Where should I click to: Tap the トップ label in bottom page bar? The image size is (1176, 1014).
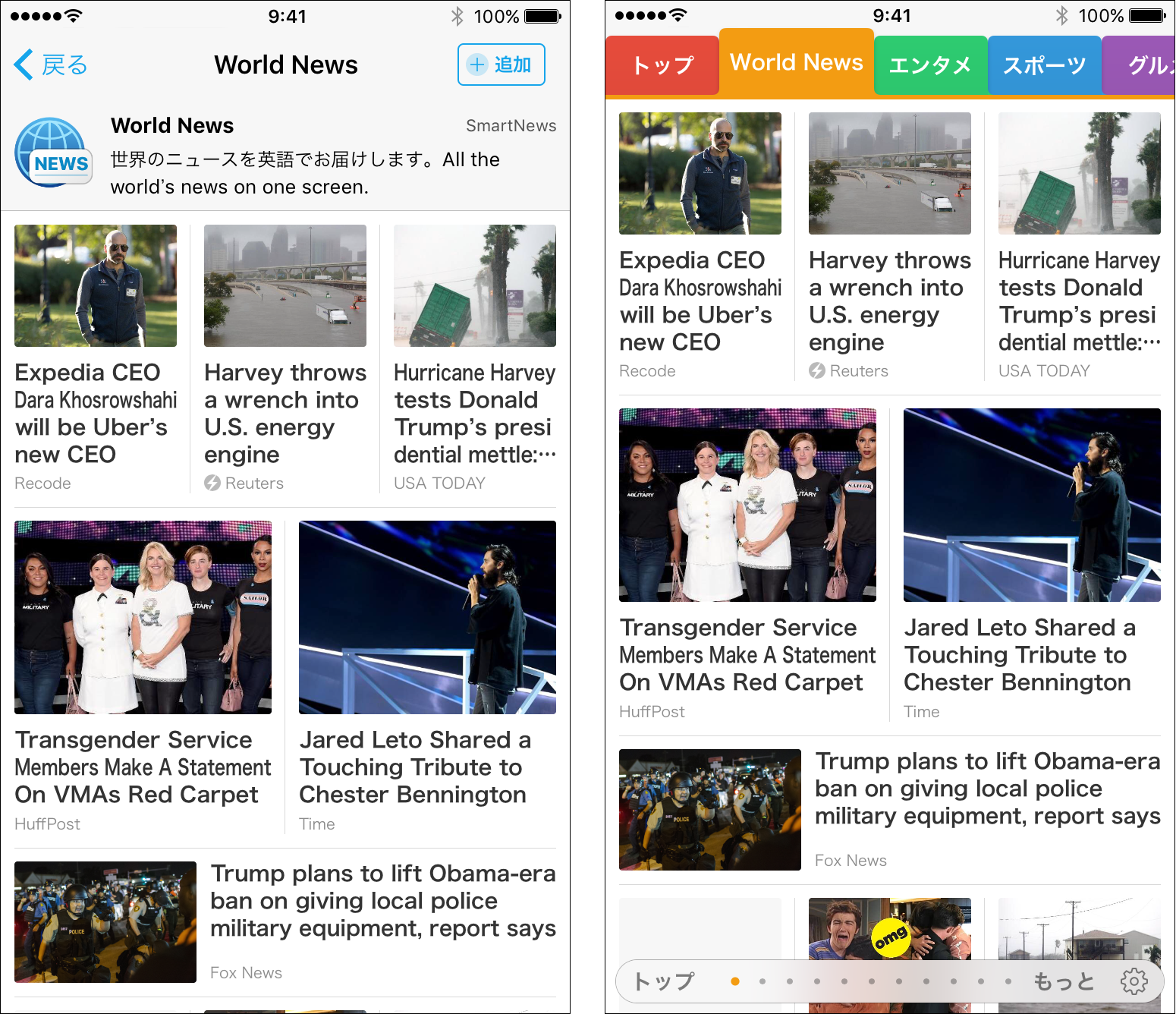click(663, 981)
